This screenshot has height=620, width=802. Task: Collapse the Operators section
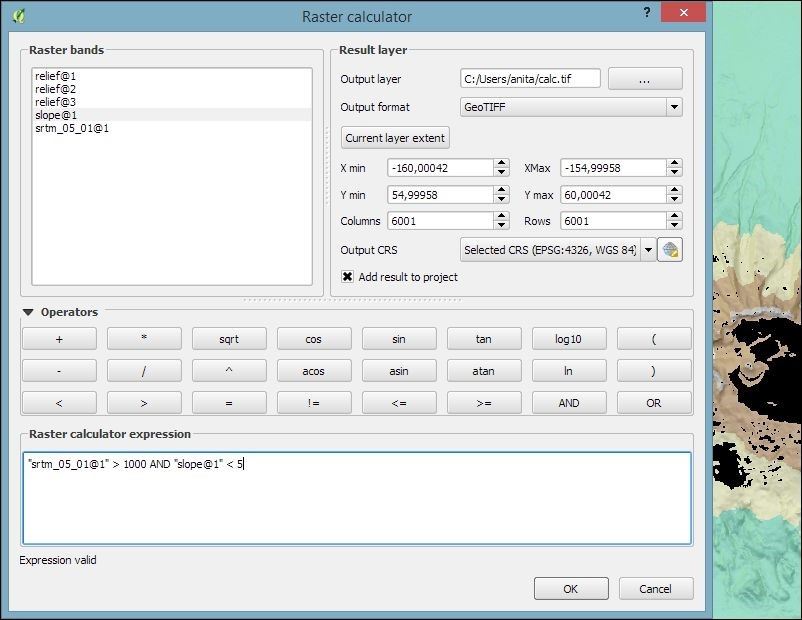coord(28,313)
